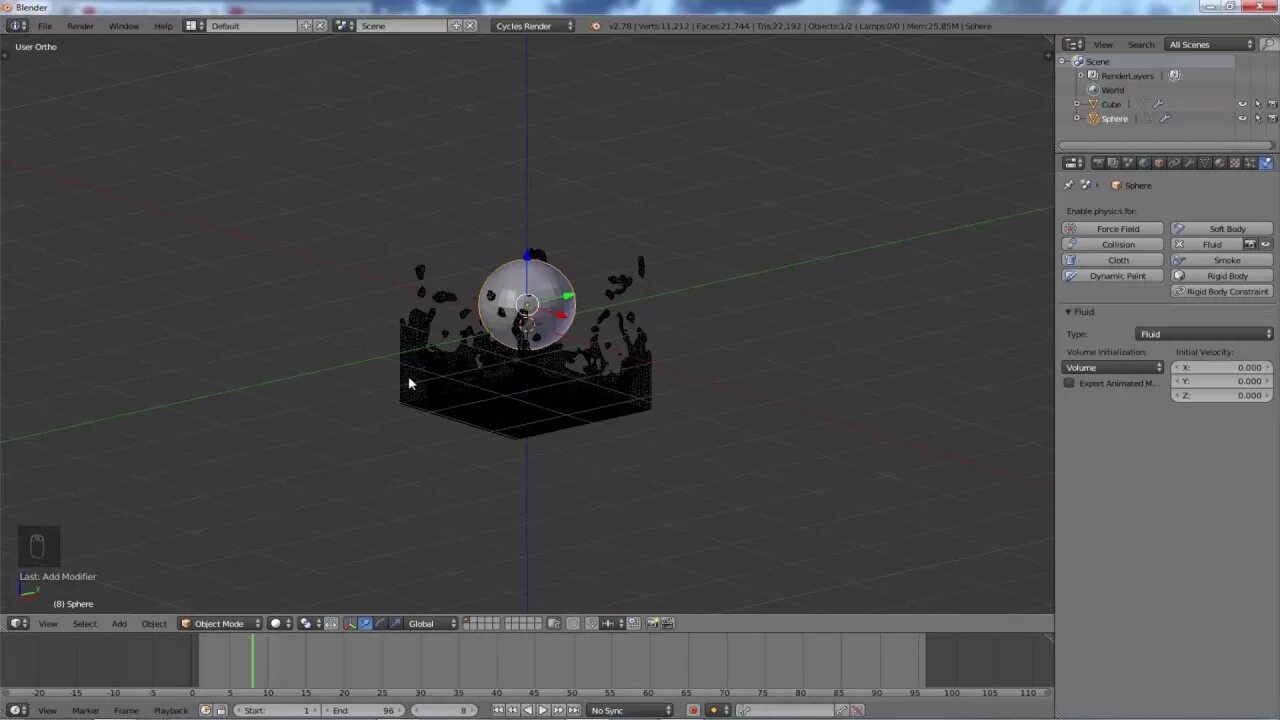Viewport: 1280px width, 720px height.
Task: Toggle Sphere renderability camera in outliner
Action: (x=1272, y=118)
